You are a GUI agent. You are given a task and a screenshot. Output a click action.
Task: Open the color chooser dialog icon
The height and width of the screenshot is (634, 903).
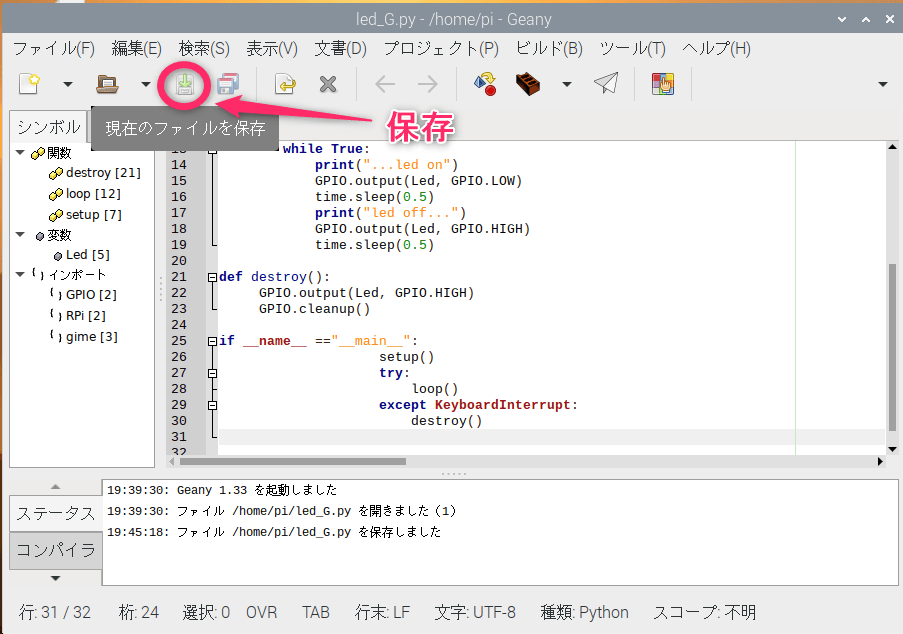(663, 84)
